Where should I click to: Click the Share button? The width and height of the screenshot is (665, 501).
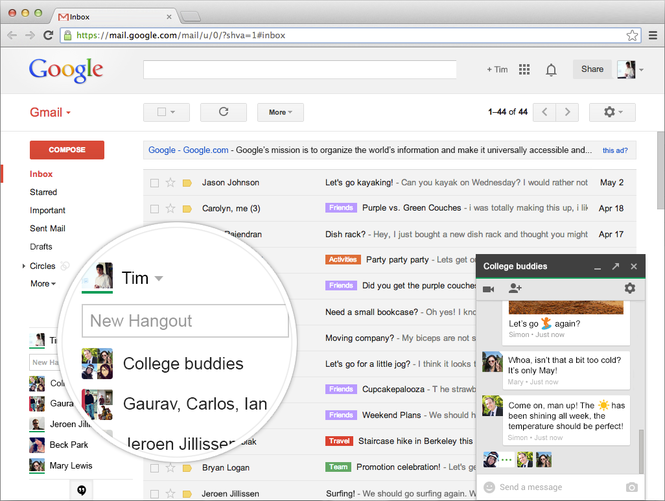tap(592, 69)
